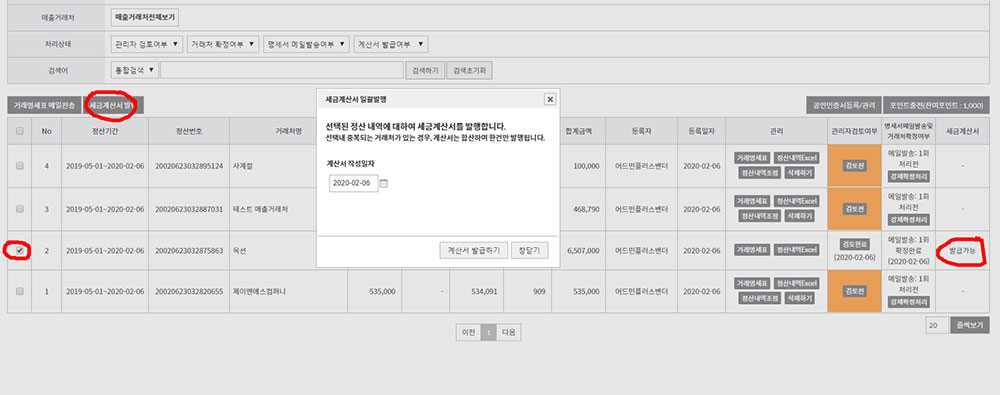Screen dimensions: 1000x395
Task: Close the 세금계산서 일괄발행 dialog with X
Action: pos(550,99)
